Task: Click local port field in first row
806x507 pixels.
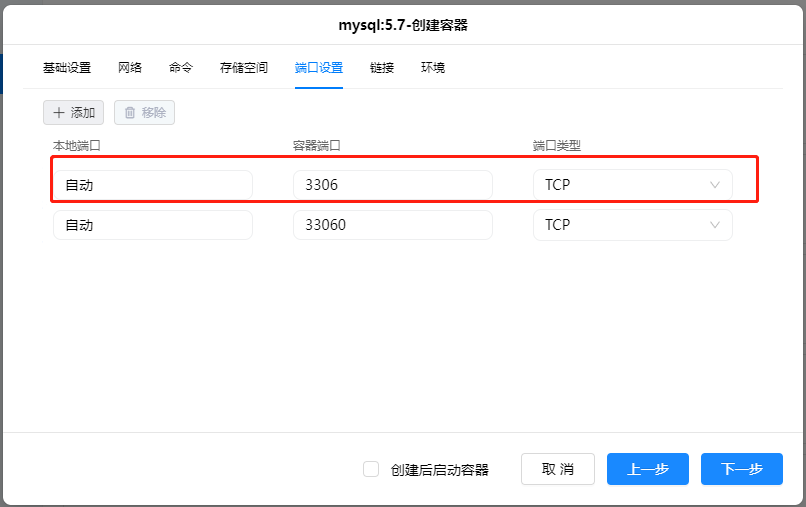Action: tap(152, 185)
